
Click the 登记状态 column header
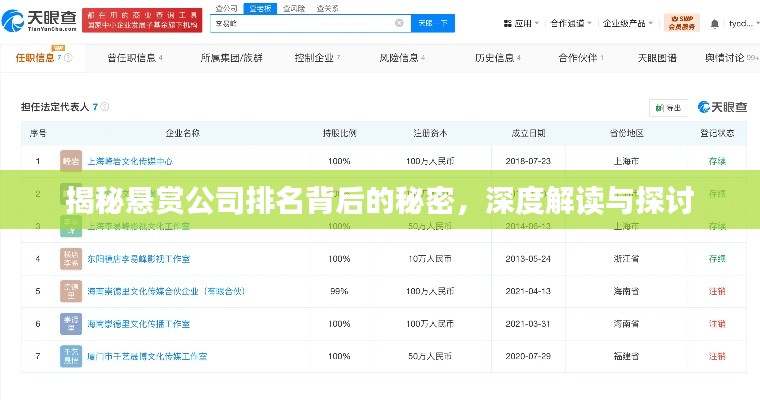(x=717, y=133)
